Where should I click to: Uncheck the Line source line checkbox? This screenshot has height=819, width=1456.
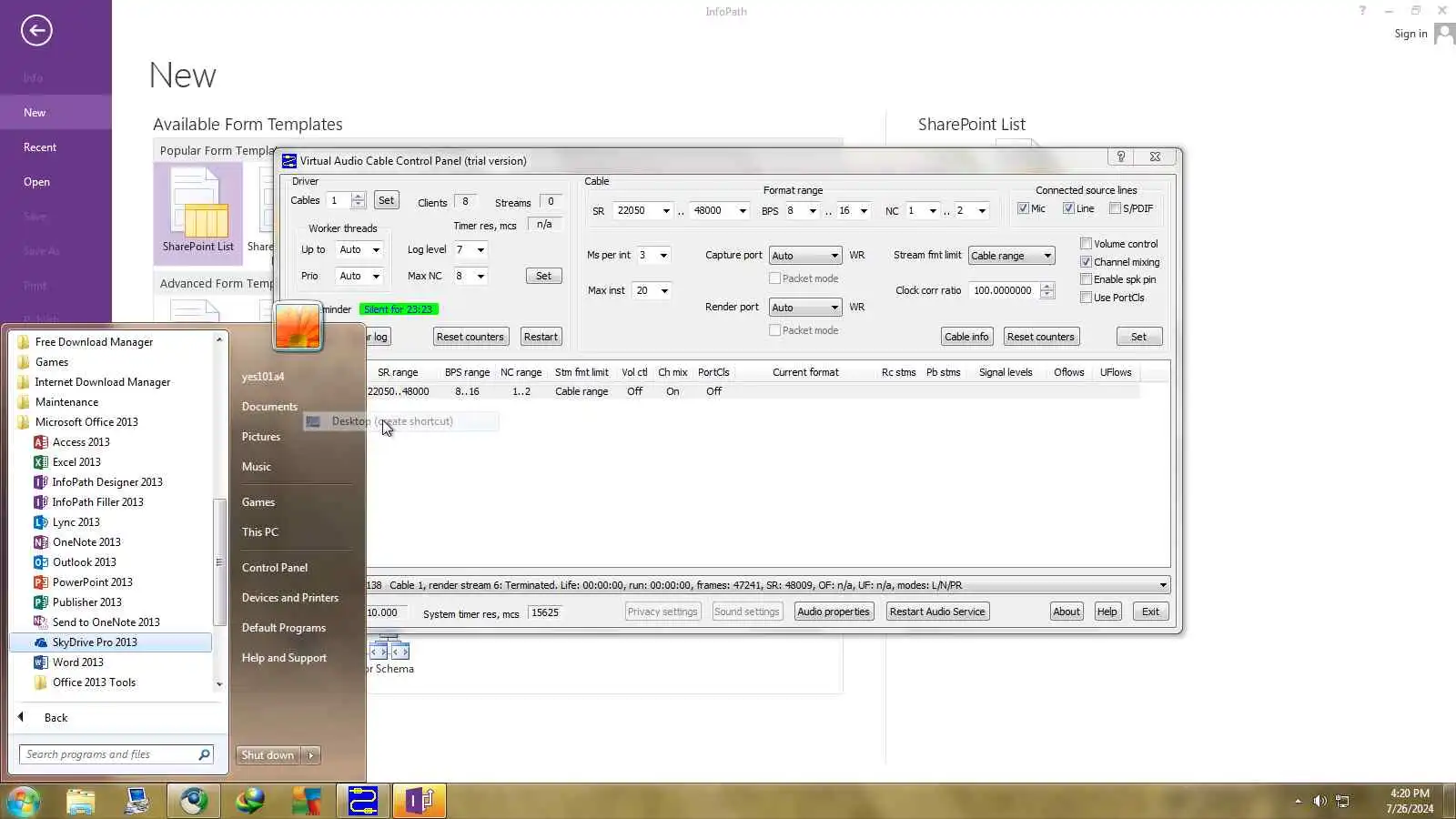[1068, 208]
